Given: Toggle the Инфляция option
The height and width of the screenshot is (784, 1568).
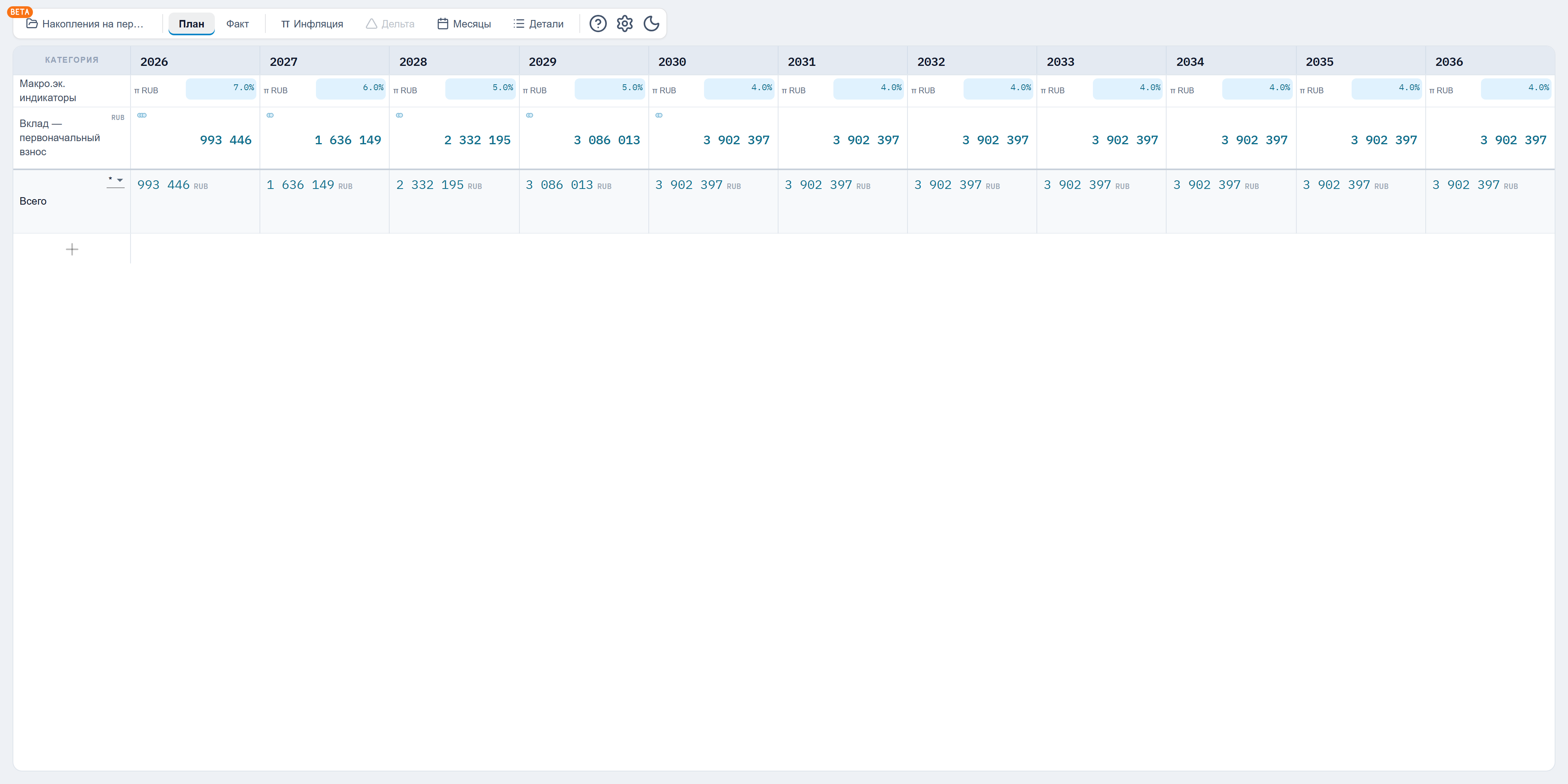Looking at the screenshot, I should click(312, 24).
